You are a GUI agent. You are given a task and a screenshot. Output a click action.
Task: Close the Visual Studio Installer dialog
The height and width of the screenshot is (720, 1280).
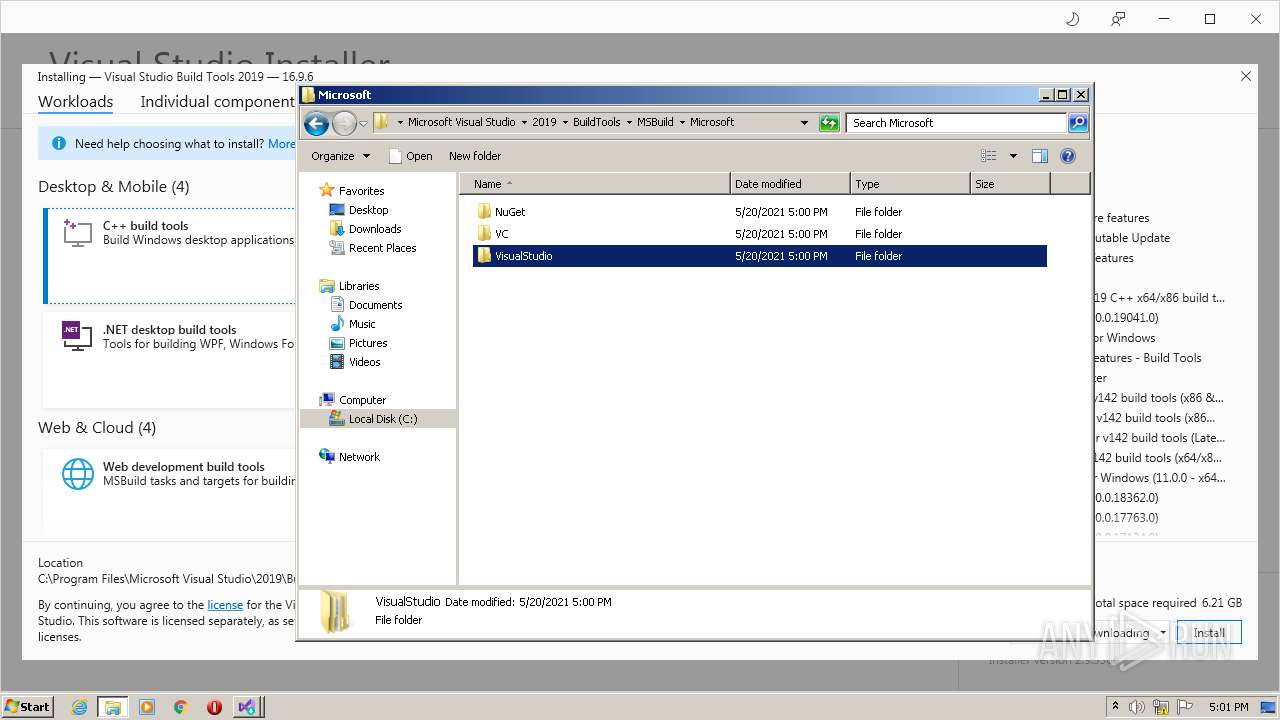(1246, 76)
